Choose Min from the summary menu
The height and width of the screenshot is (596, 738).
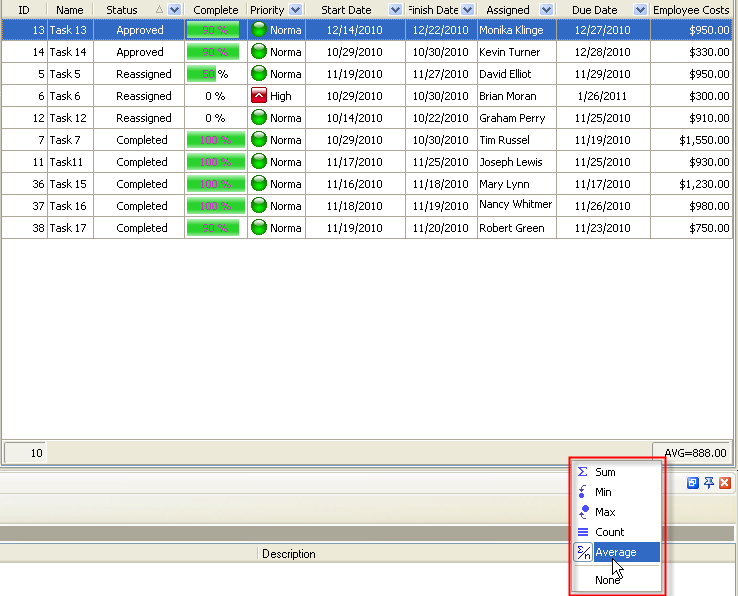[604, 492]
